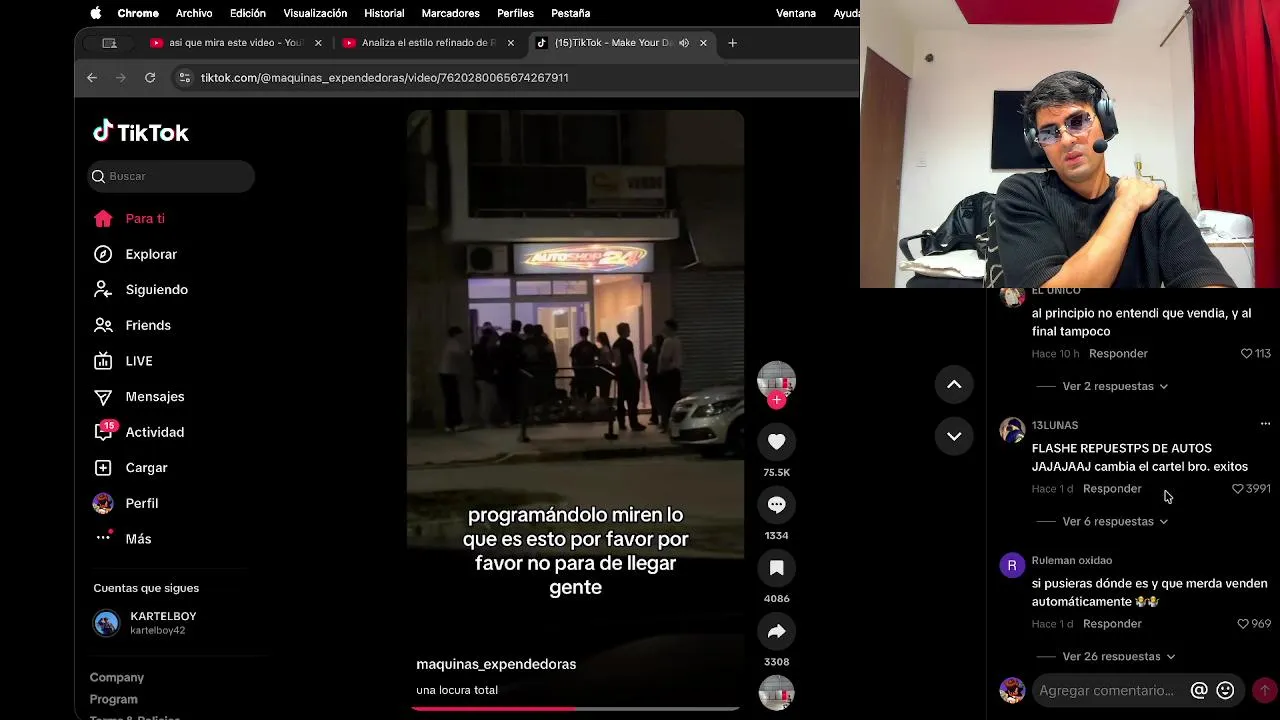The width and height of the screenshot is (1280, 720).
Task: Reply to Ruleman oxidao comment
Action: pyautogui.click(x=1112, y=624)
